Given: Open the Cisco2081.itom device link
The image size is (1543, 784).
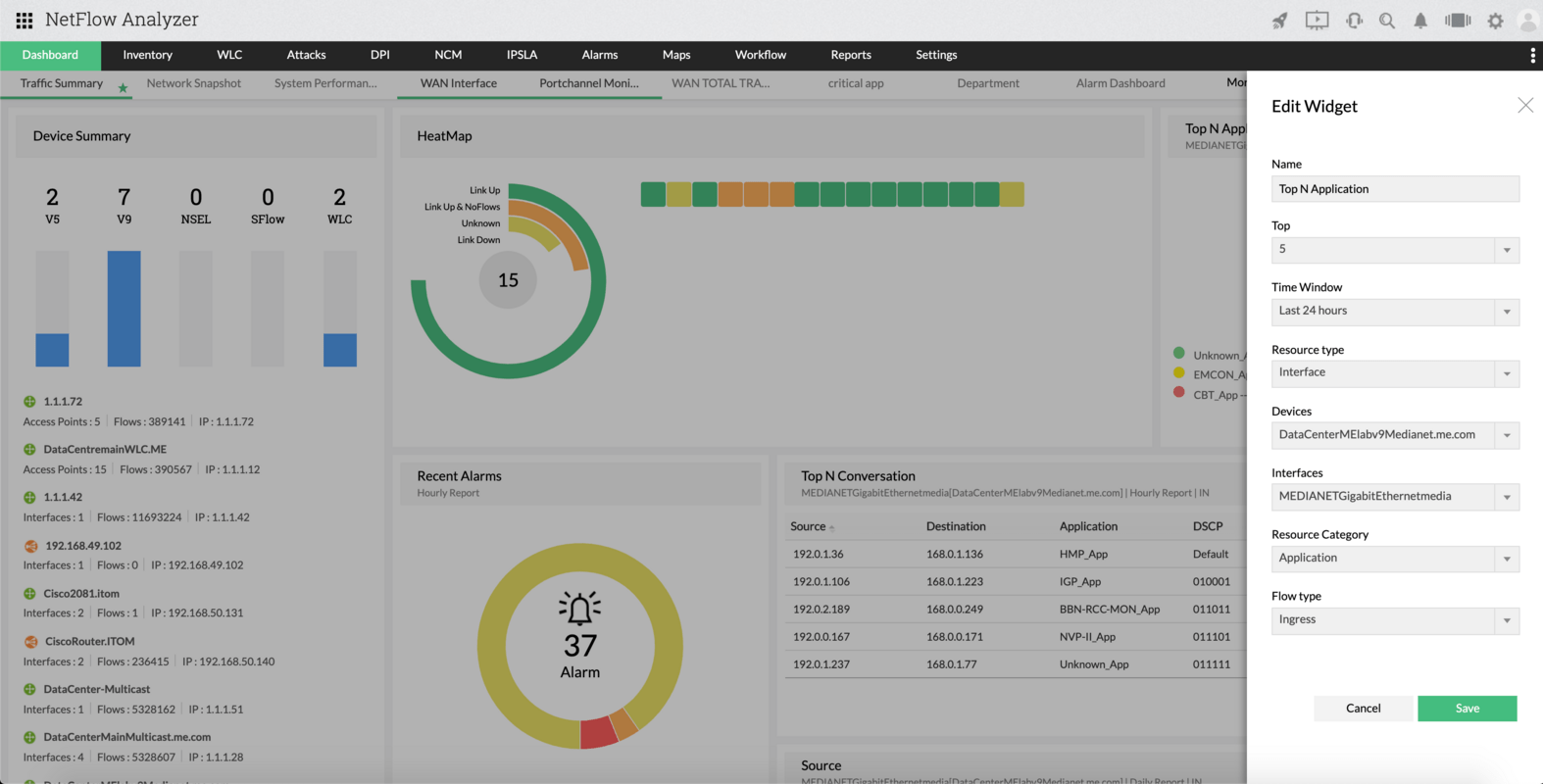Looking at the screenshot, I should pyautogui.click(x=81, y=594).
